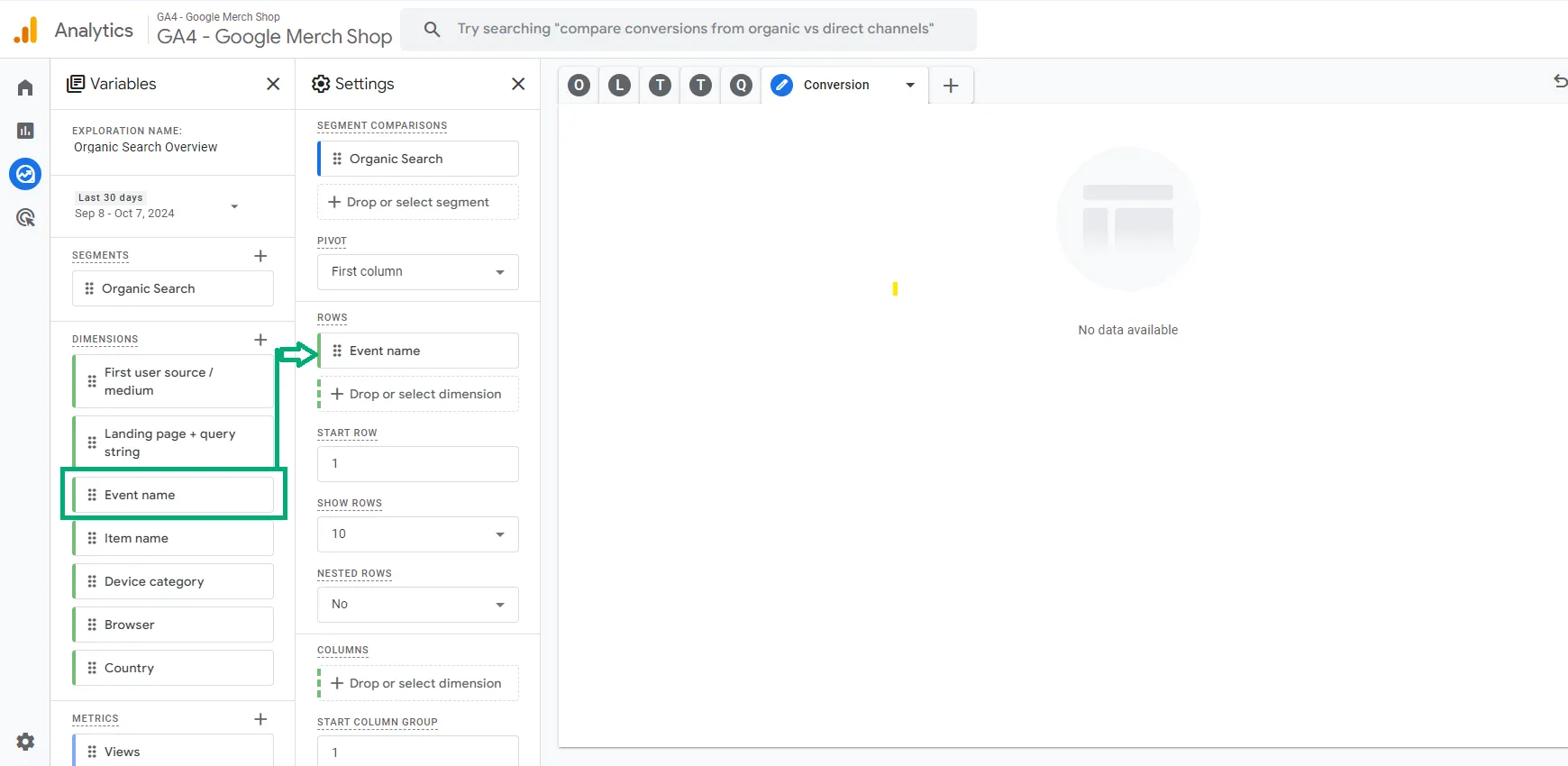Open the Home icon in left sidebar
The width and height of the screenshot is (1568, 766).
[x=25, y=87]
